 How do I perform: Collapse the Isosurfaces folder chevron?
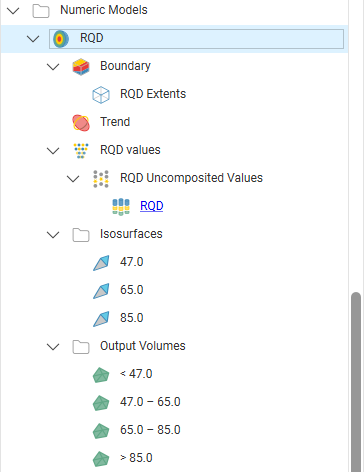pyautogui.click(x=53, y=235)
